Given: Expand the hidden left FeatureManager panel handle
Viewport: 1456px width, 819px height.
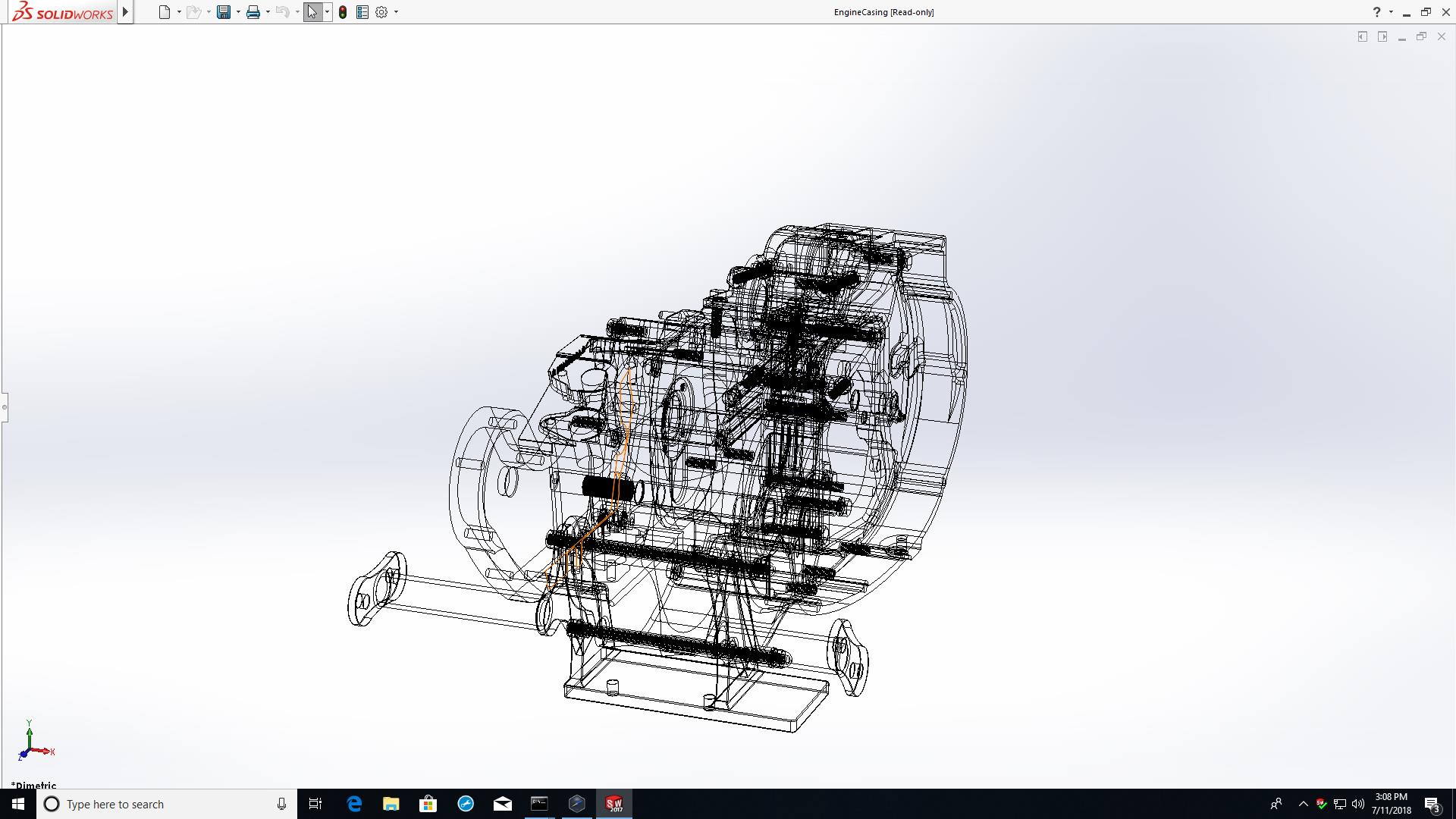Looking at the screenshot, I should point(4,407).
